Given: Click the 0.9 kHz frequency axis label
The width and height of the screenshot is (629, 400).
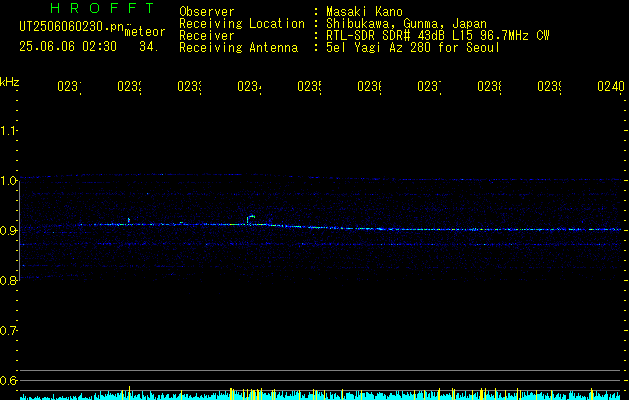Looking at the screenshot, I should click(8, 230).
